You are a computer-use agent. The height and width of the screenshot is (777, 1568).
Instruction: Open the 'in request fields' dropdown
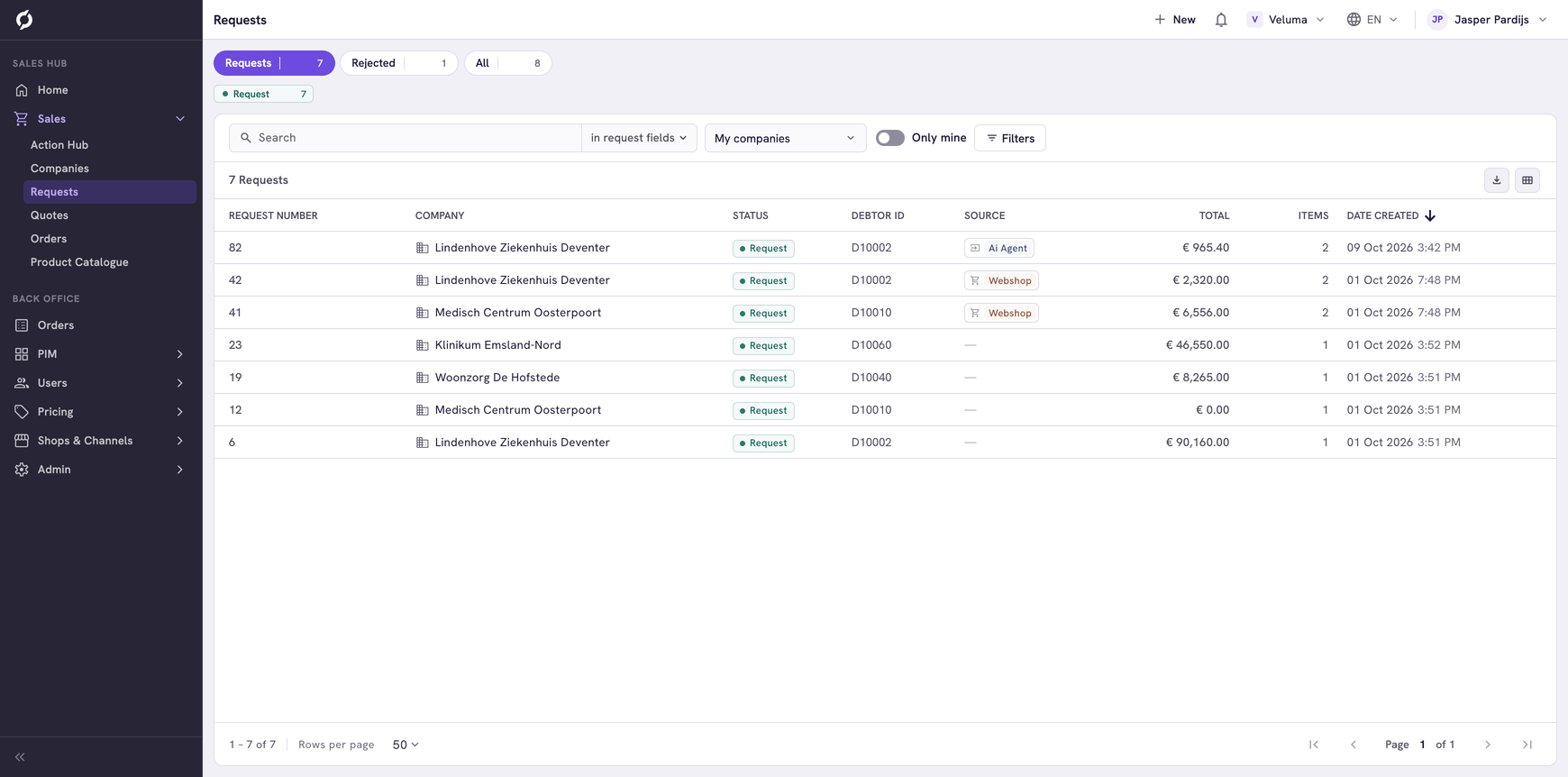click(x=639, y=138)
